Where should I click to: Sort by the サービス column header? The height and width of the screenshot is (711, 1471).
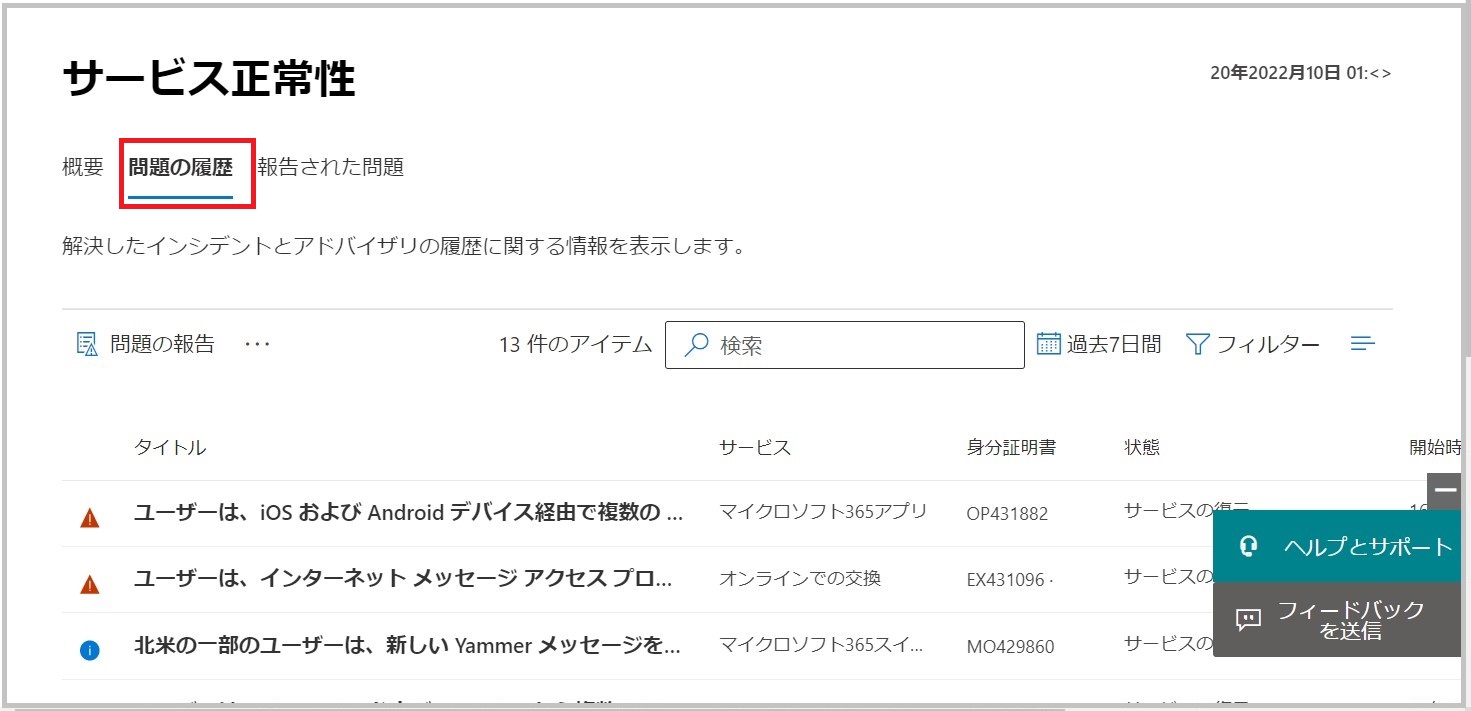[x=754, y=448]
